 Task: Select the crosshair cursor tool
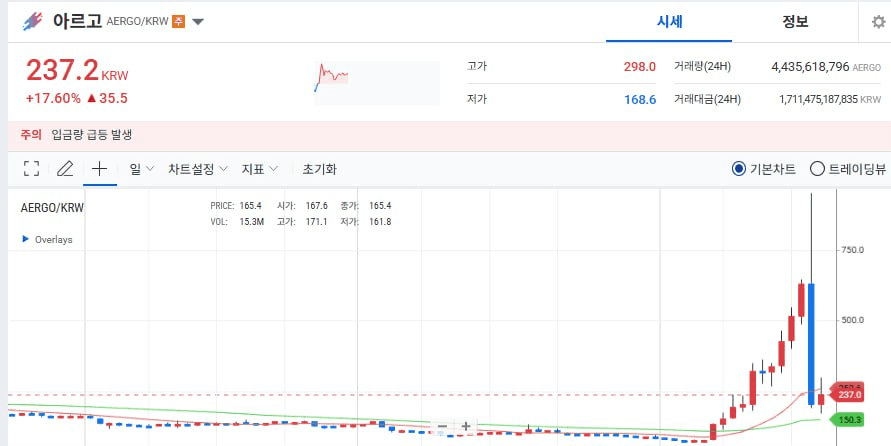tap(99, 169)
